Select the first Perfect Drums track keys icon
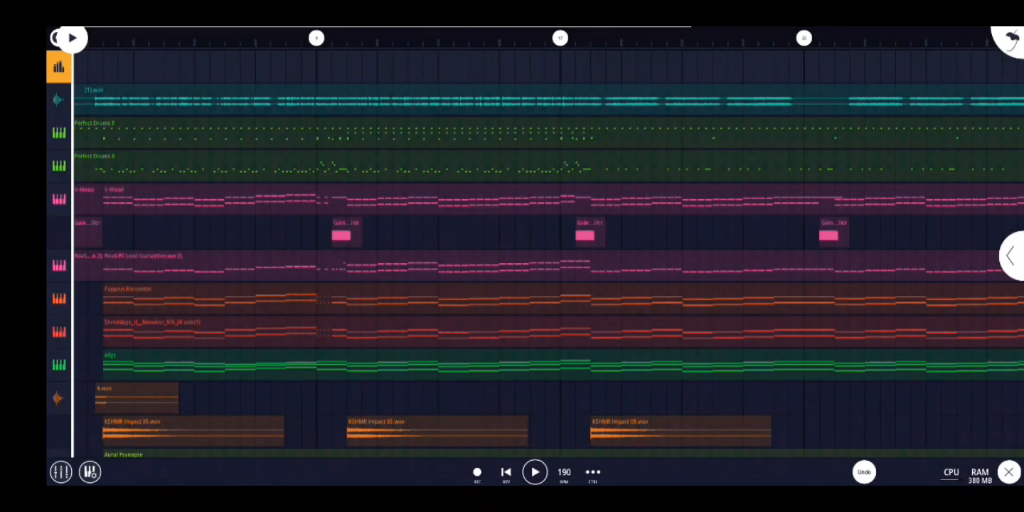 tap(59, 133)
